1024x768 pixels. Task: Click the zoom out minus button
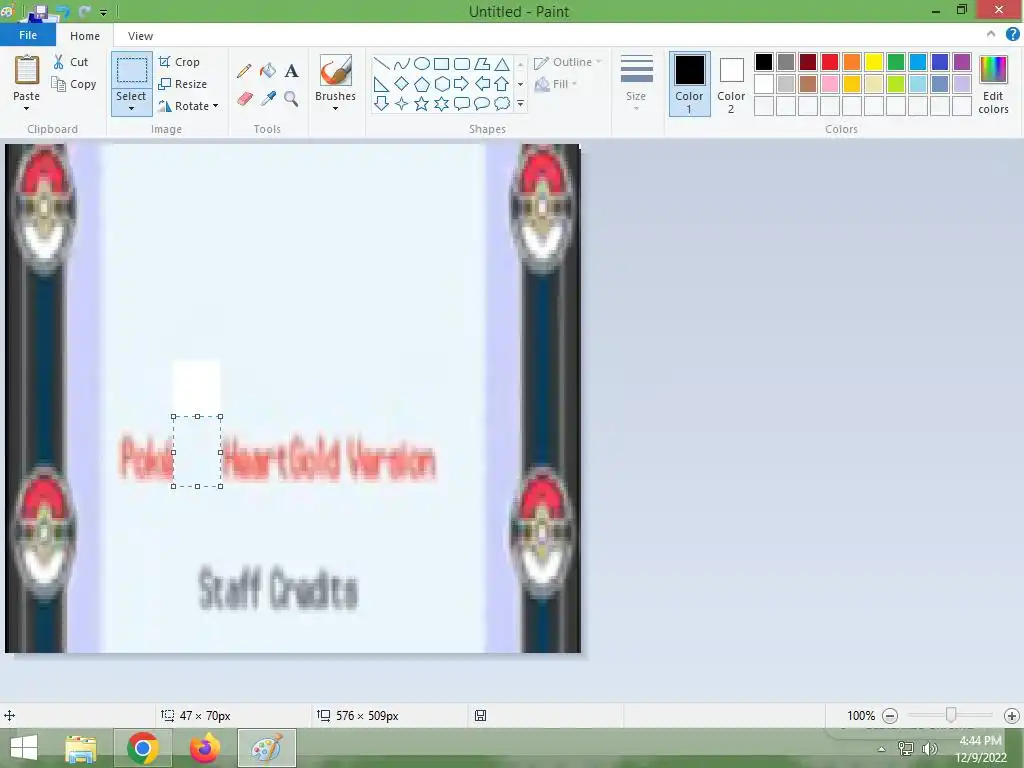(x=890, y=716)
